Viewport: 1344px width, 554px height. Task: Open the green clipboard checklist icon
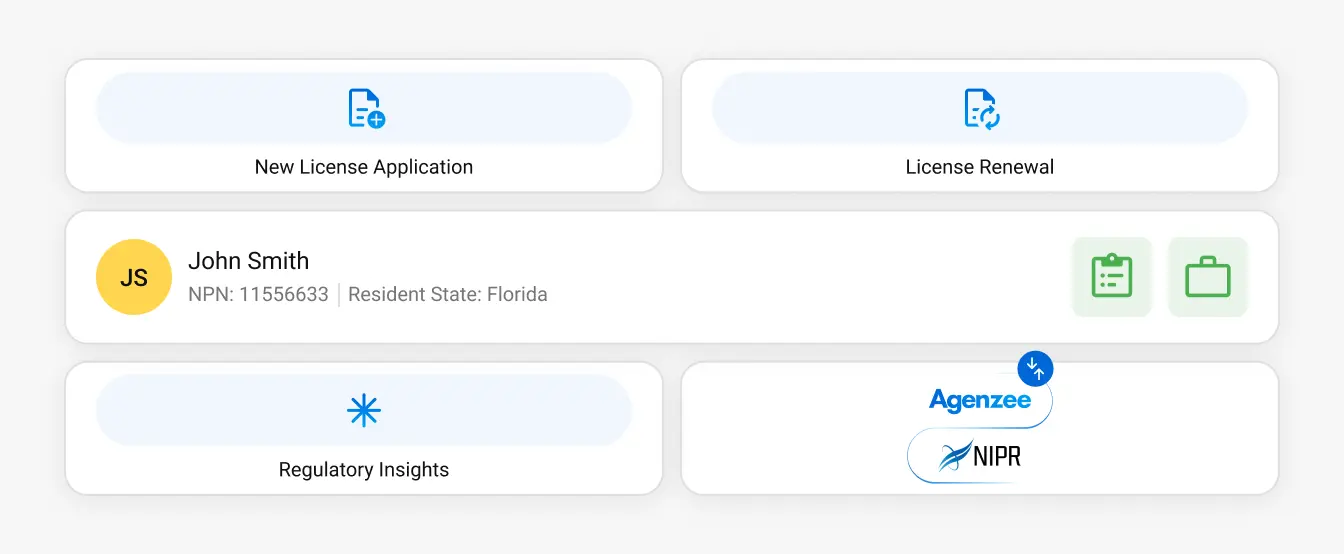[x=1111, y=277]
